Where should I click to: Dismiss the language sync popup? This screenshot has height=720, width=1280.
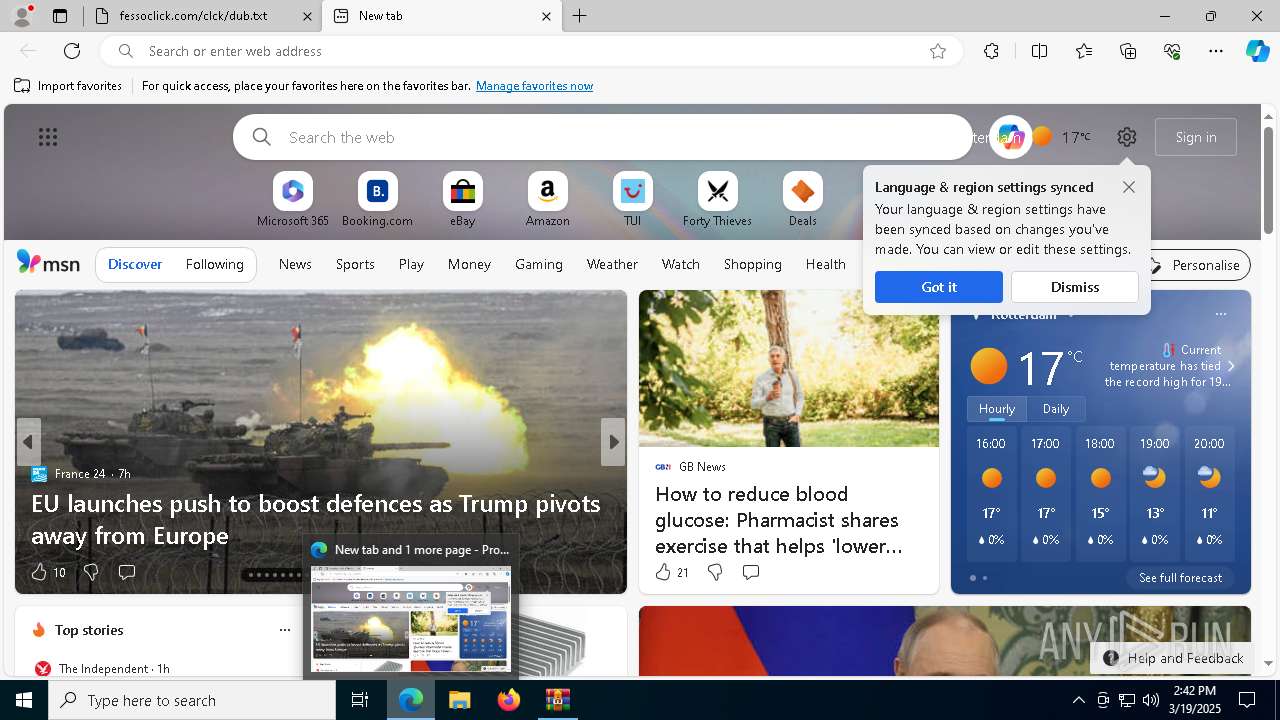(x=1075, y=287)
